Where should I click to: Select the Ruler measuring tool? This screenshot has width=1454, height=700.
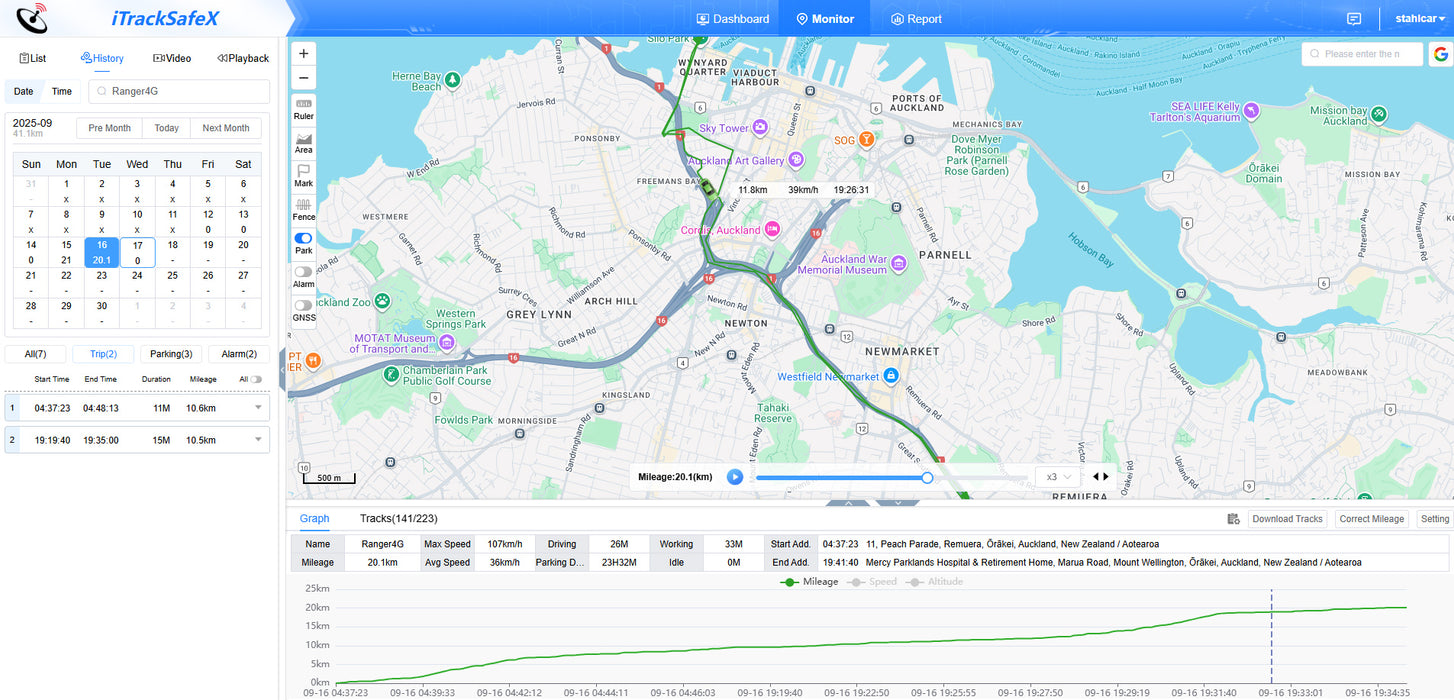click(303, 108)
